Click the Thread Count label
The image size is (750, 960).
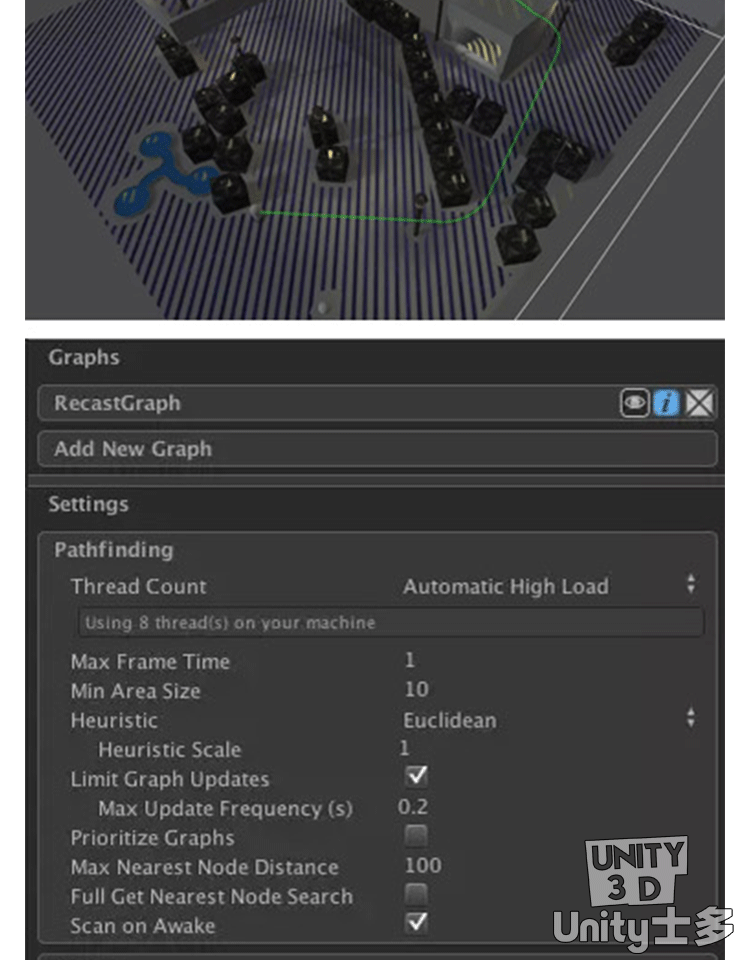point(138,587)
